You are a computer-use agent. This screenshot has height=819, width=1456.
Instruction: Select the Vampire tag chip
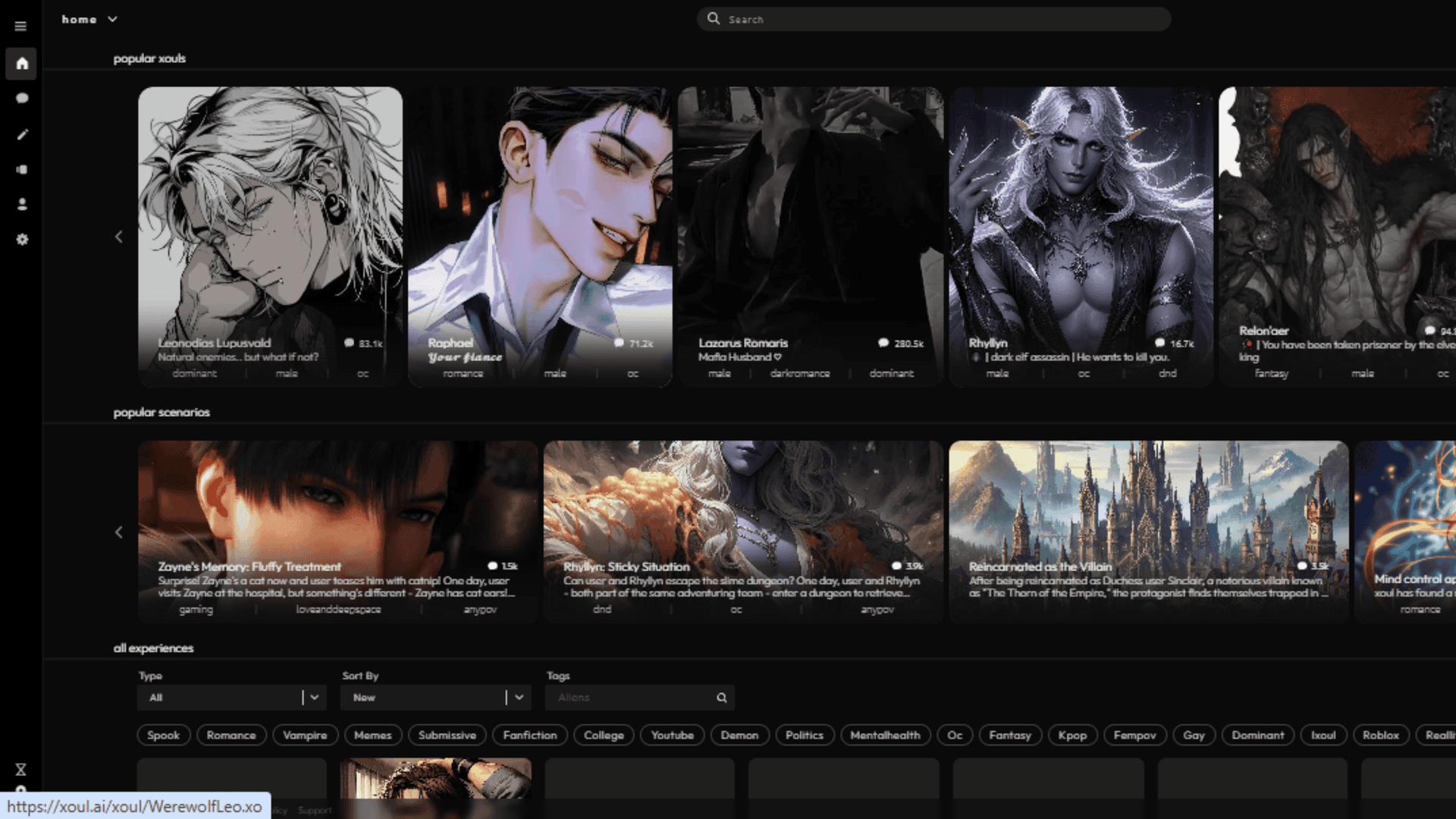tap(305, 735)
